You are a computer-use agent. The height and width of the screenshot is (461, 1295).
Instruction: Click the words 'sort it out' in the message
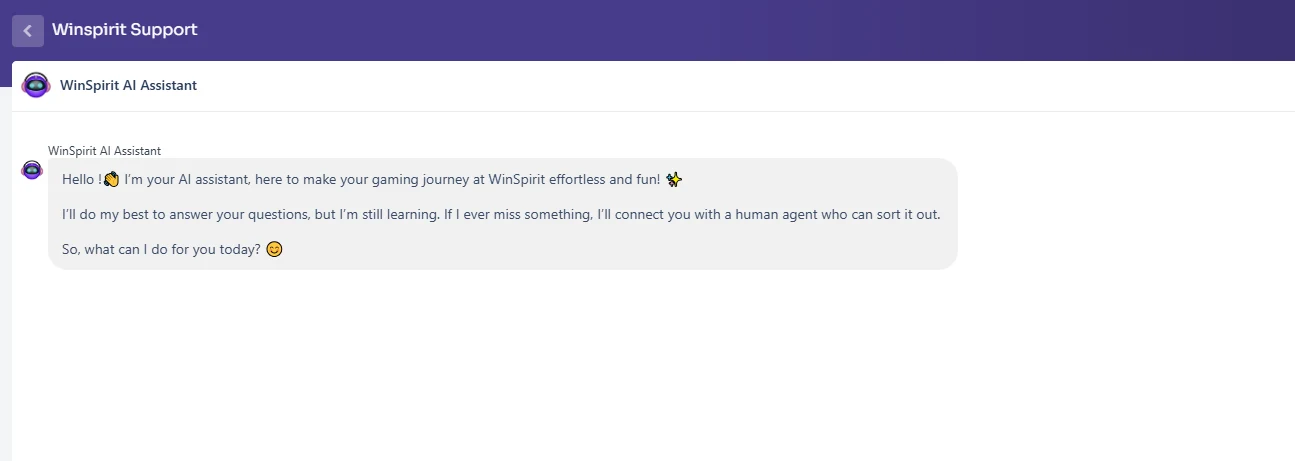pyautogui.click(x=907, y=215)
